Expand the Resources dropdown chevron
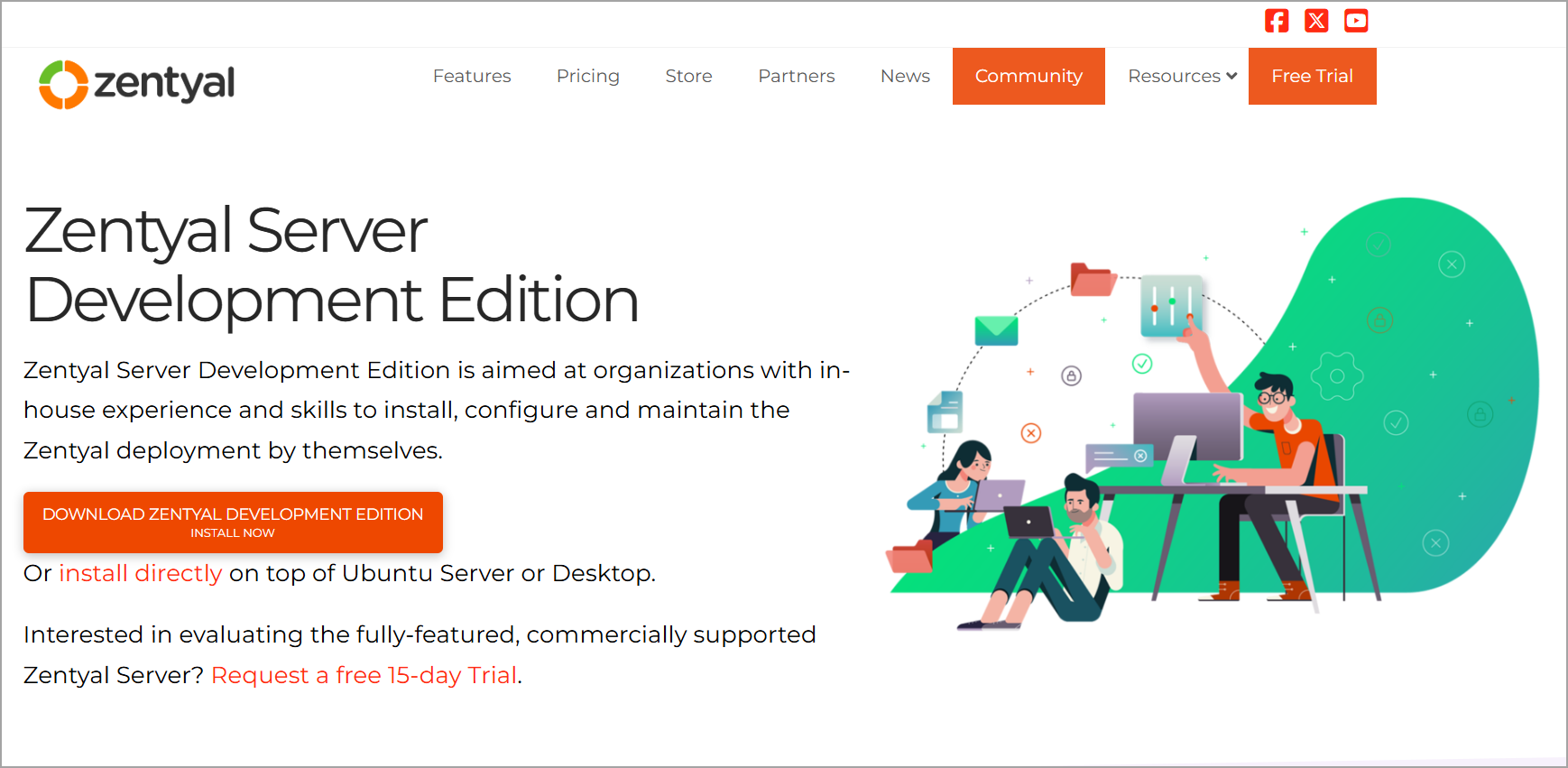Viewport: 1568px width, 768px height. [x=1231, y=76]
